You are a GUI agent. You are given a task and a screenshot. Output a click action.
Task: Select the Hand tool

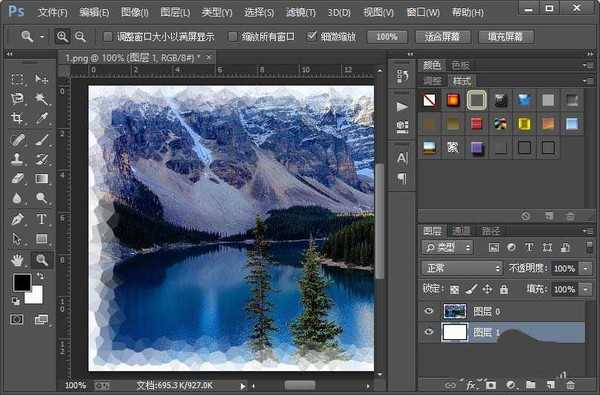[x=17, y=260]
